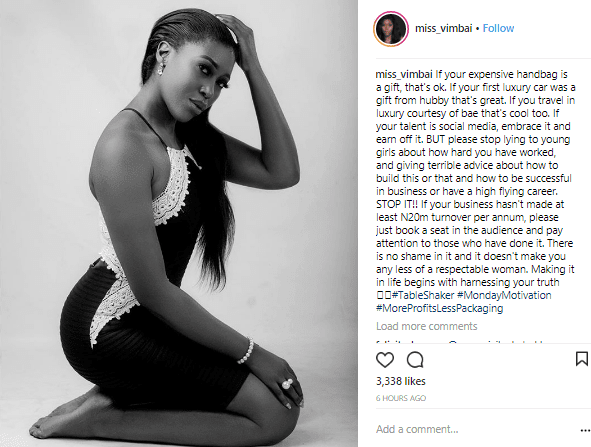Focus the Add a comment field

[475, 429]
